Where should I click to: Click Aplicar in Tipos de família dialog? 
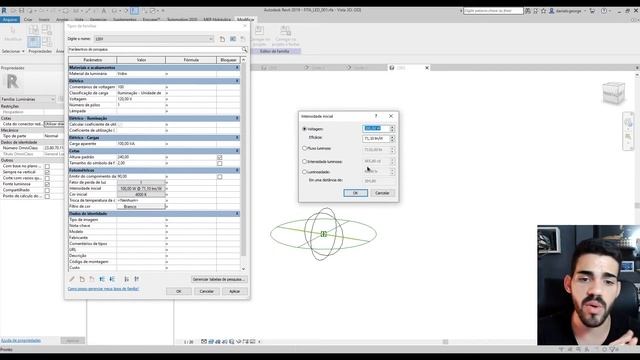click(x=234, y=291)
